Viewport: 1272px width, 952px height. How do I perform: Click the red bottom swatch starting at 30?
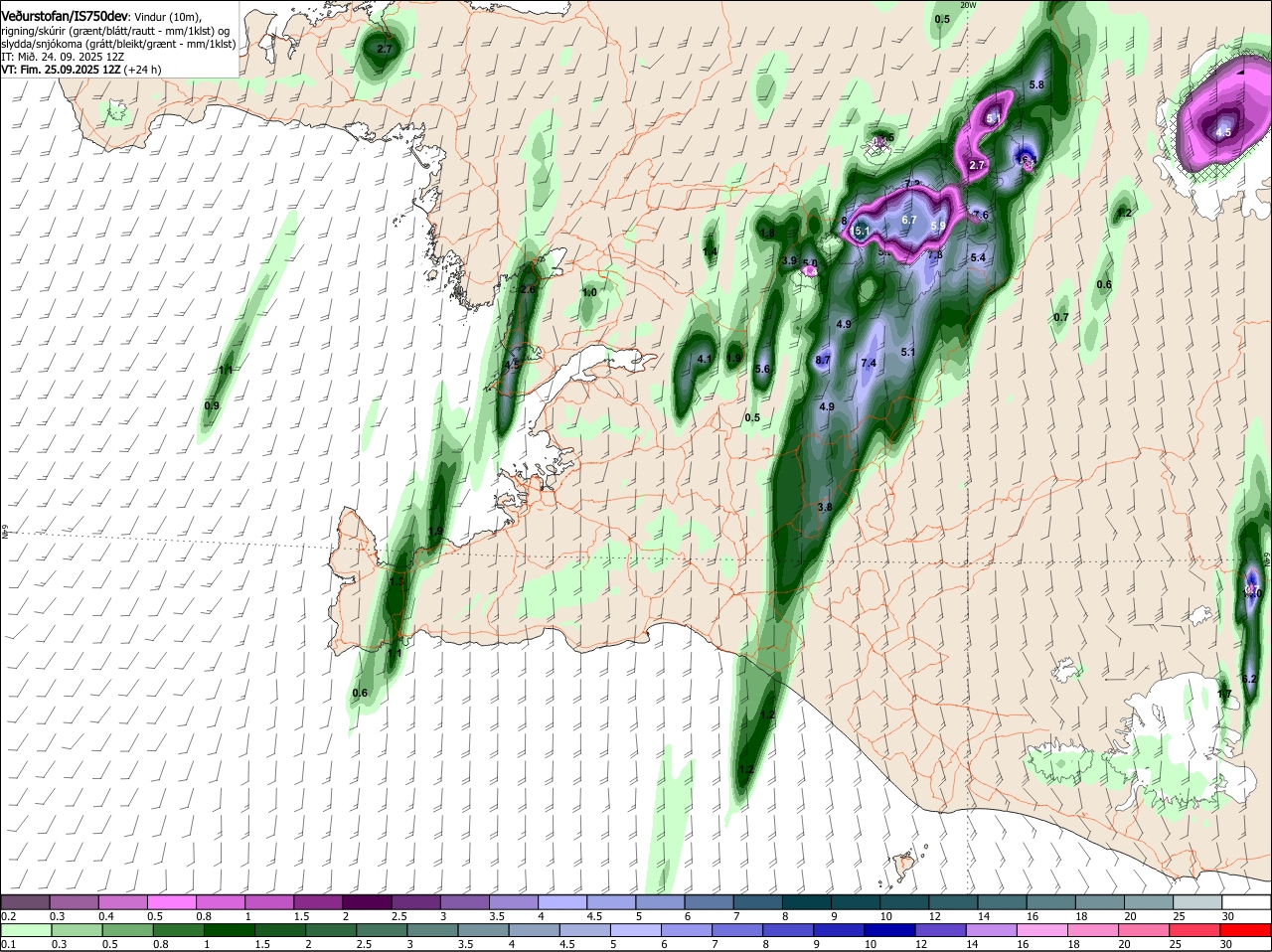pyautogui.click(x=1247, y=930)
